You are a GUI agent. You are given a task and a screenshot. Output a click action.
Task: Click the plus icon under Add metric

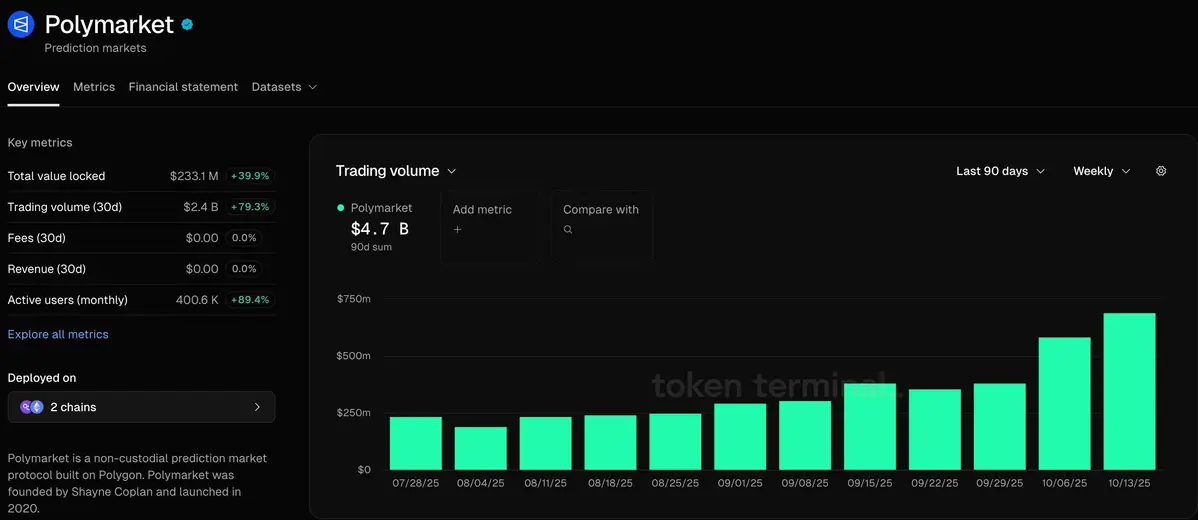(458, 230)
